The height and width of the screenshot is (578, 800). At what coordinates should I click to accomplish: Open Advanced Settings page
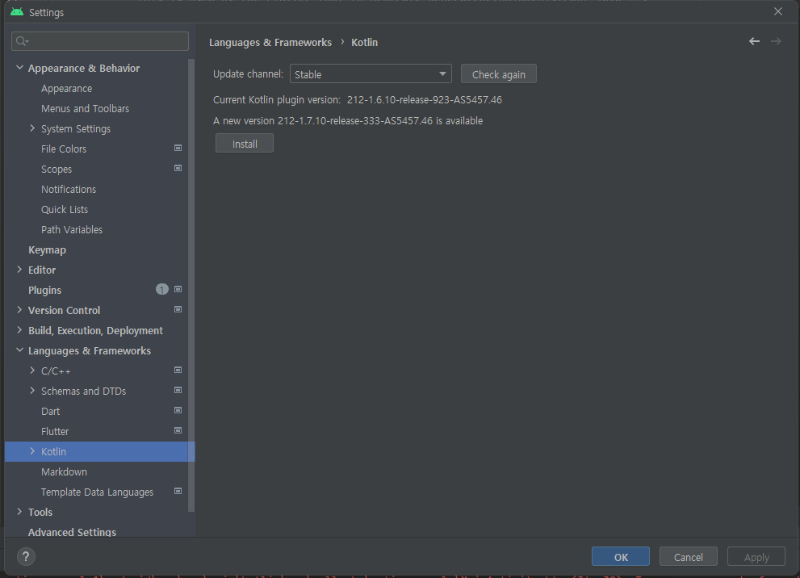coord(72,532)
